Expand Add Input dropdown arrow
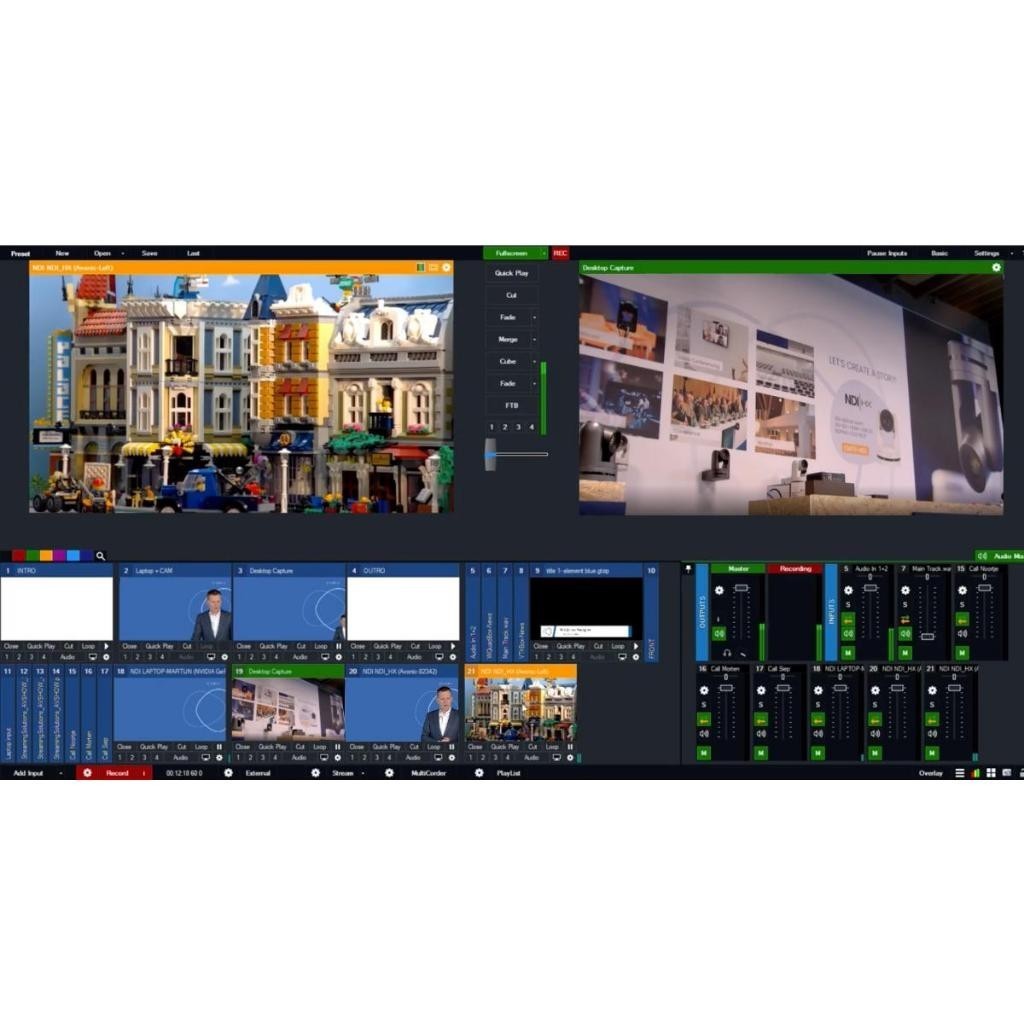The height and width of the screenshot is (1024, 1024). (61, 773)
